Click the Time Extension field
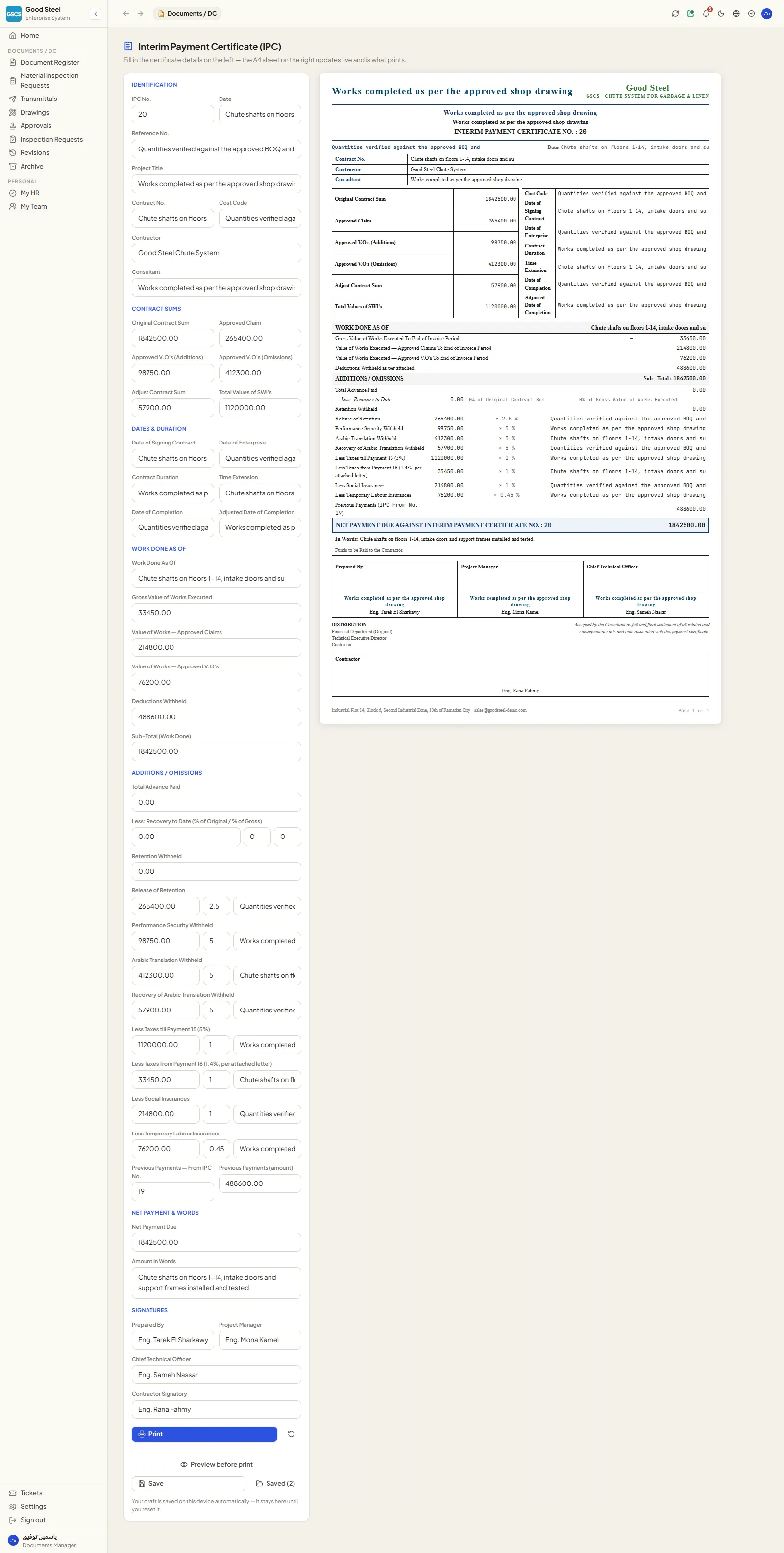 (x=260, y=493)
